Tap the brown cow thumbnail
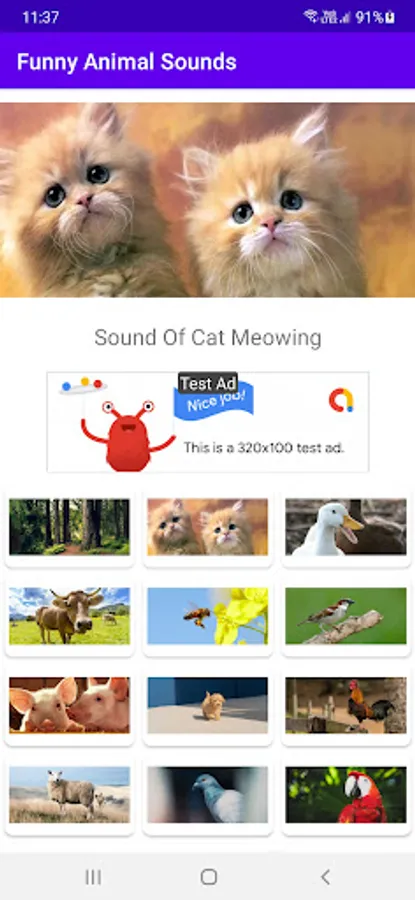 coord(69,616)
